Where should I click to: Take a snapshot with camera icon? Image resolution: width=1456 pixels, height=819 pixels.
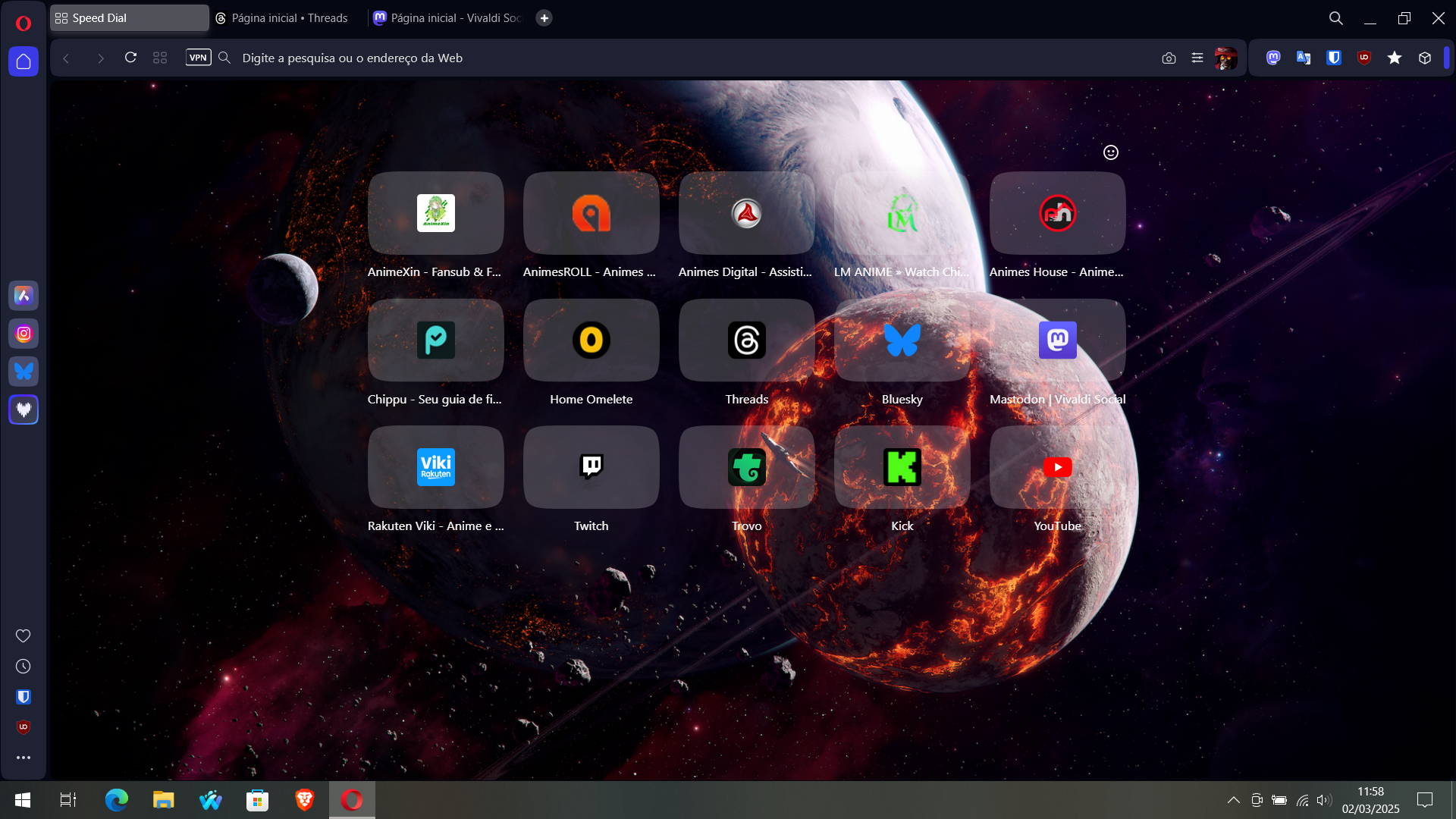point(1169,58)
